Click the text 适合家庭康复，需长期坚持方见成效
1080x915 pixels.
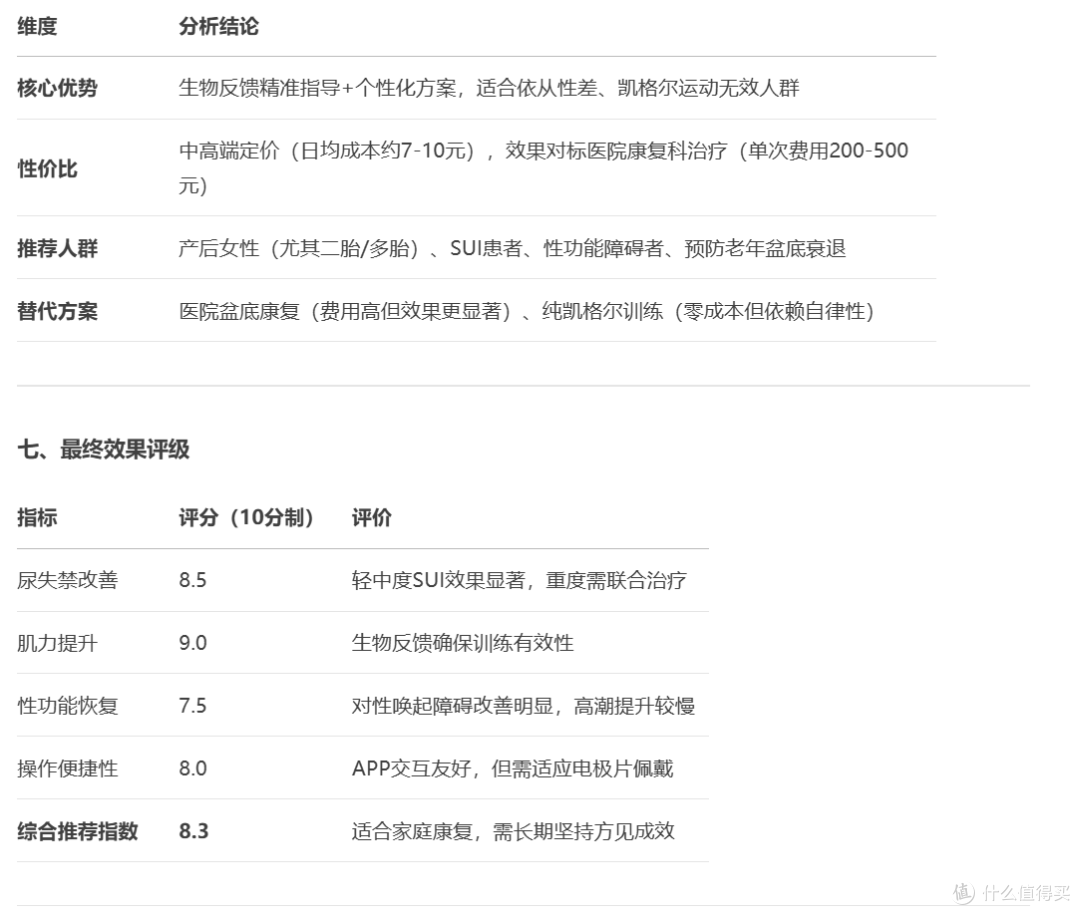(x=512, y=831)
